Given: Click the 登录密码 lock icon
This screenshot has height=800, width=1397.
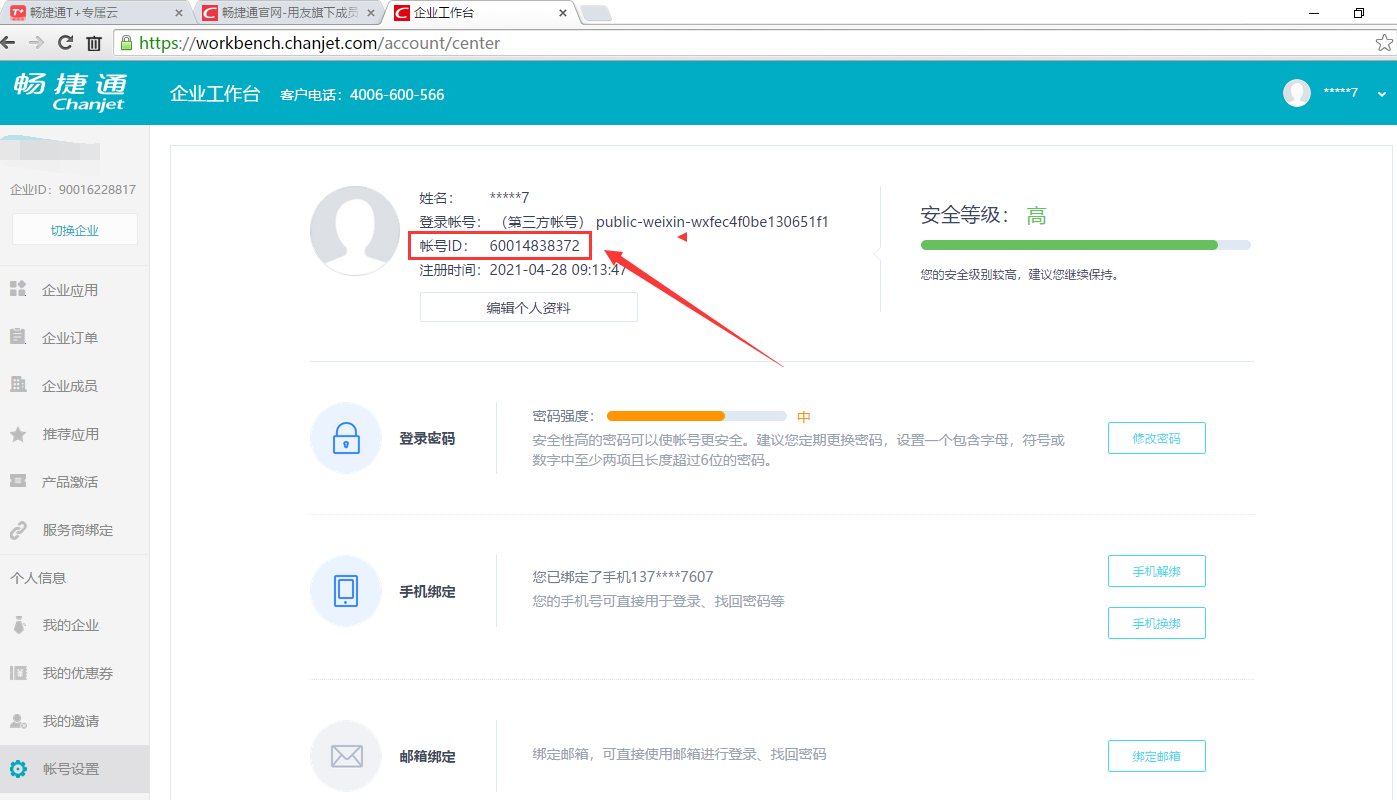Looking at the screenshot, I should (346, 438).
